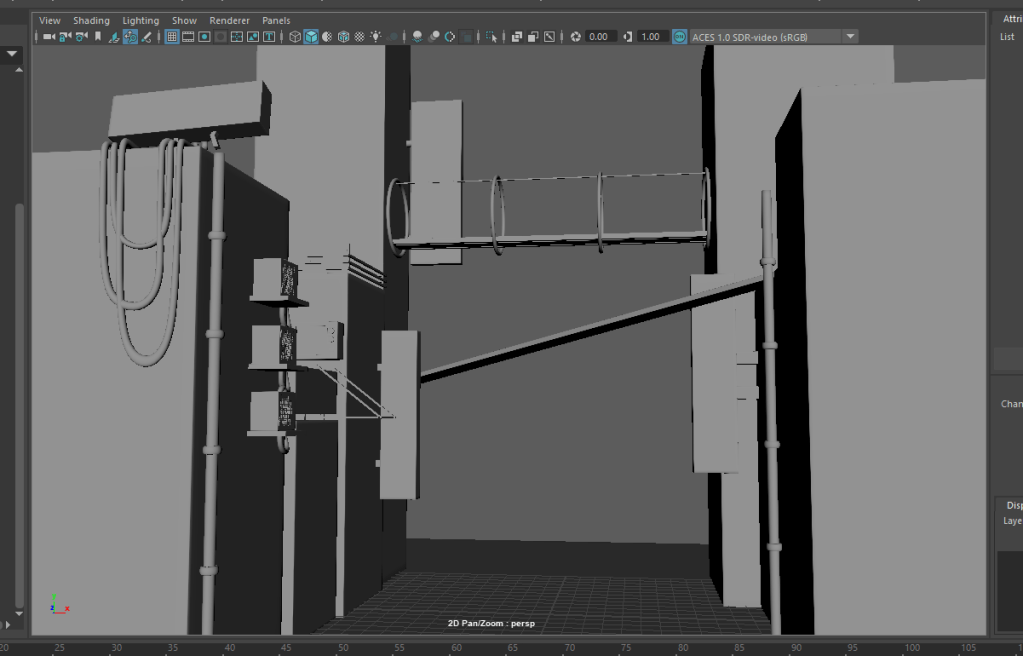Viewport: 1023px width, 656px height.
Task: Click the camera Bookmarks icon
Action: tap(97, 37)
